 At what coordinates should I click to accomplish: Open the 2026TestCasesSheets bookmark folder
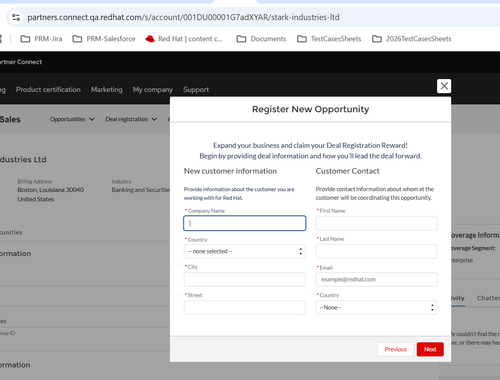click(x=412, y=39)
